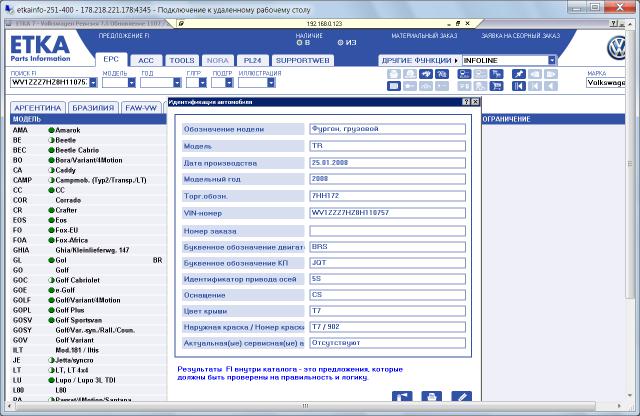Select the Beetle Cabrio model row
640x416 pixels.
point(88,150)
